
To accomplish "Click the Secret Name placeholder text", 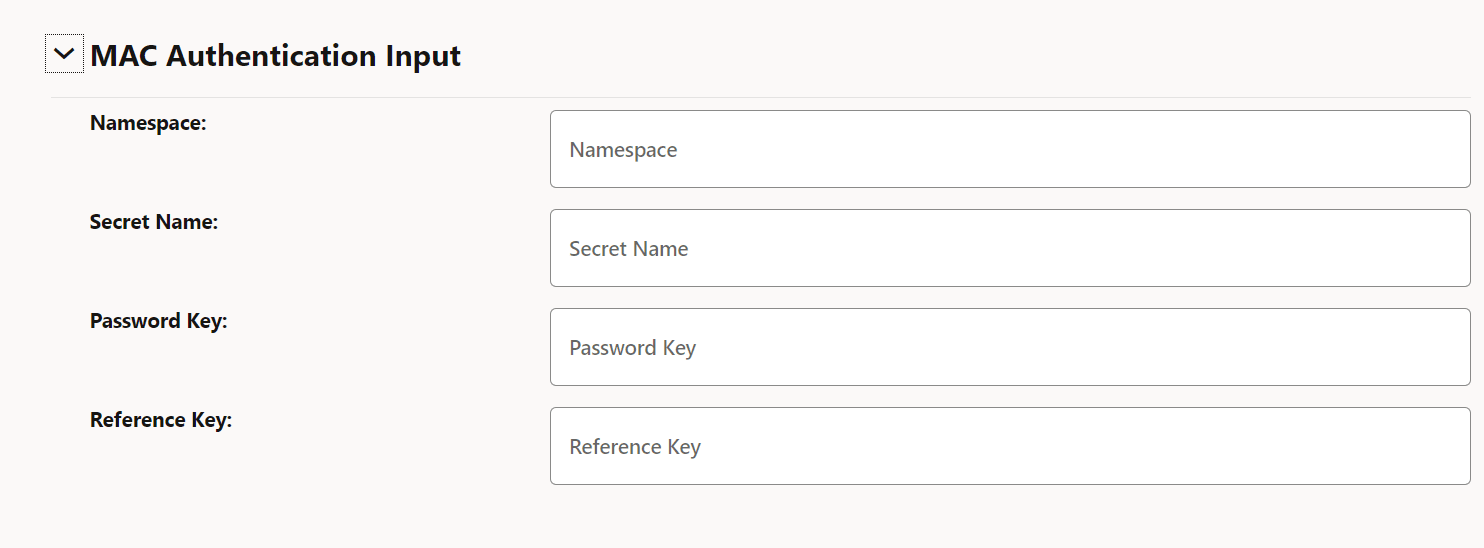I will point(629,249).
